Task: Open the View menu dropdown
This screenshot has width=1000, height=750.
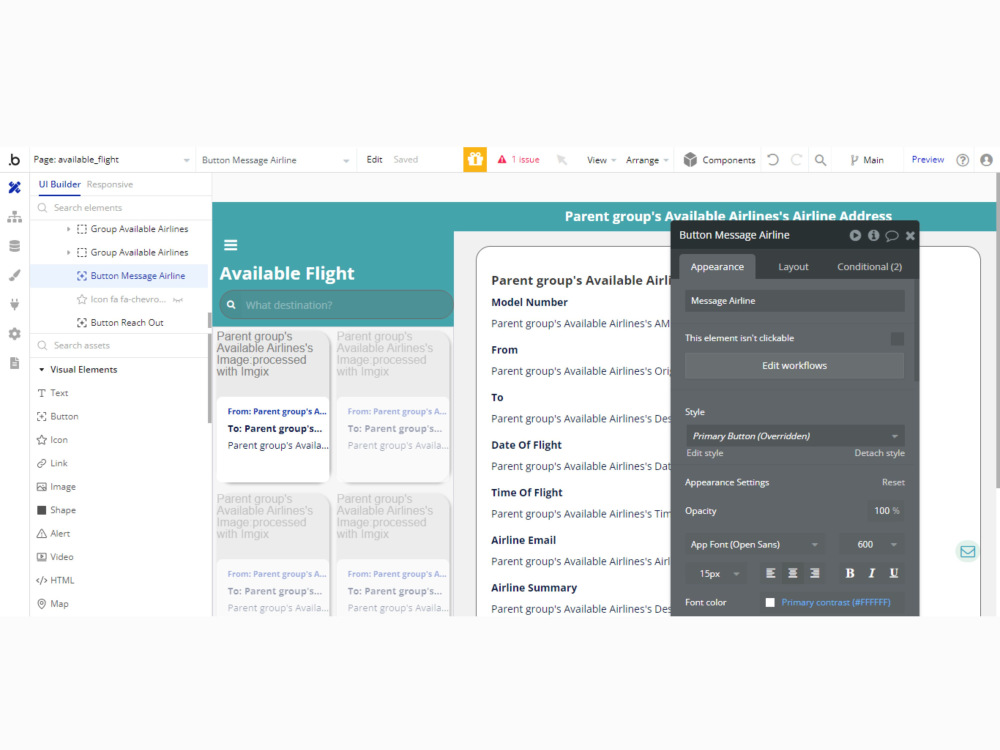Action: tap(601, 160)
